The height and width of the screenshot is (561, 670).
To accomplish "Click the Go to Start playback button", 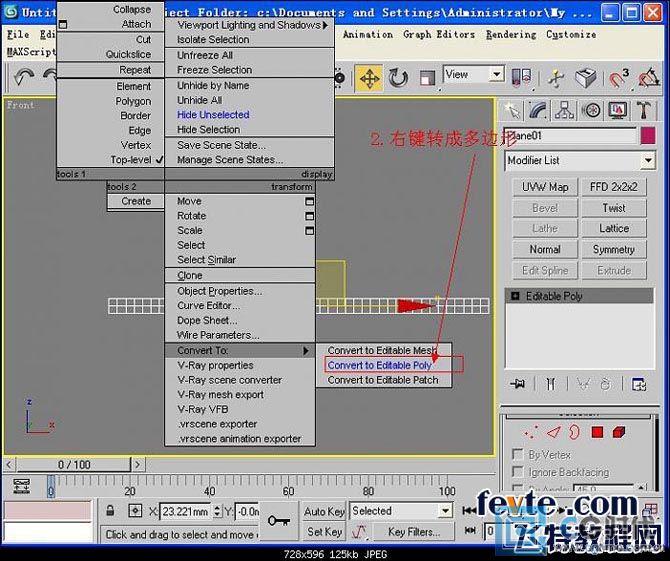I will pyautogui.click(x=469, y=510).
